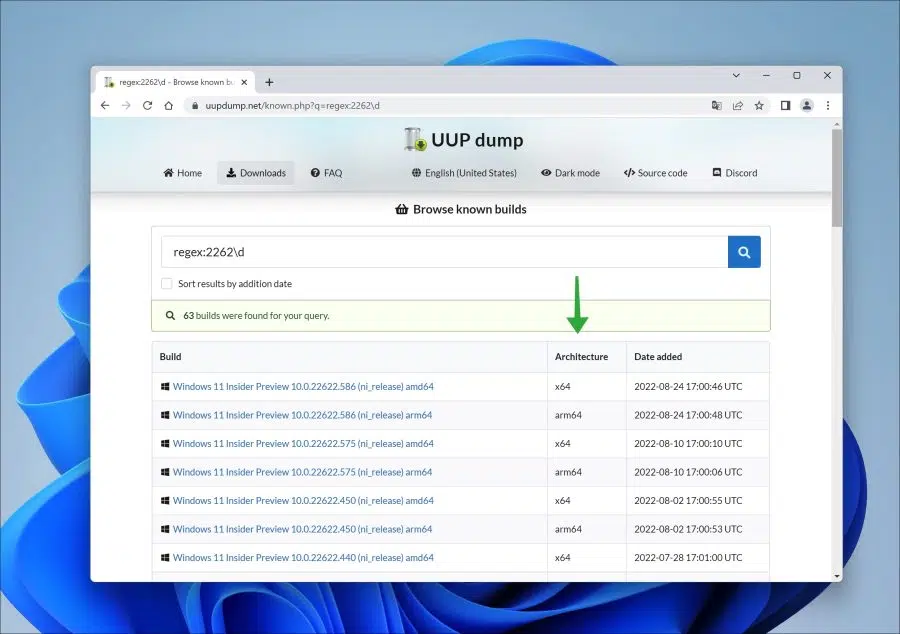Bookmark this page with the star icon
This screenshot has width=900, height=634.
click(x=759, y=106)
